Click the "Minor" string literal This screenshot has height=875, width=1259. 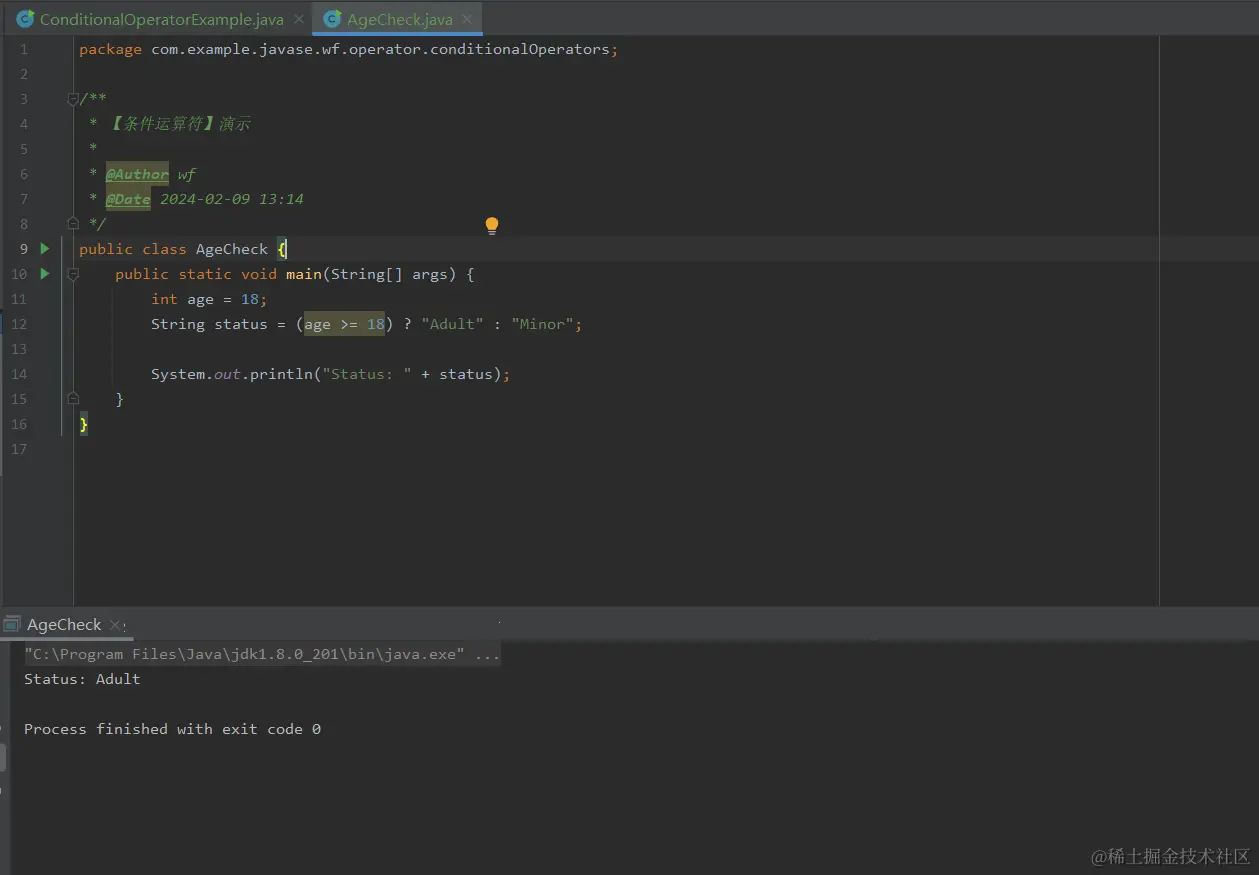(x=543, y=324)
